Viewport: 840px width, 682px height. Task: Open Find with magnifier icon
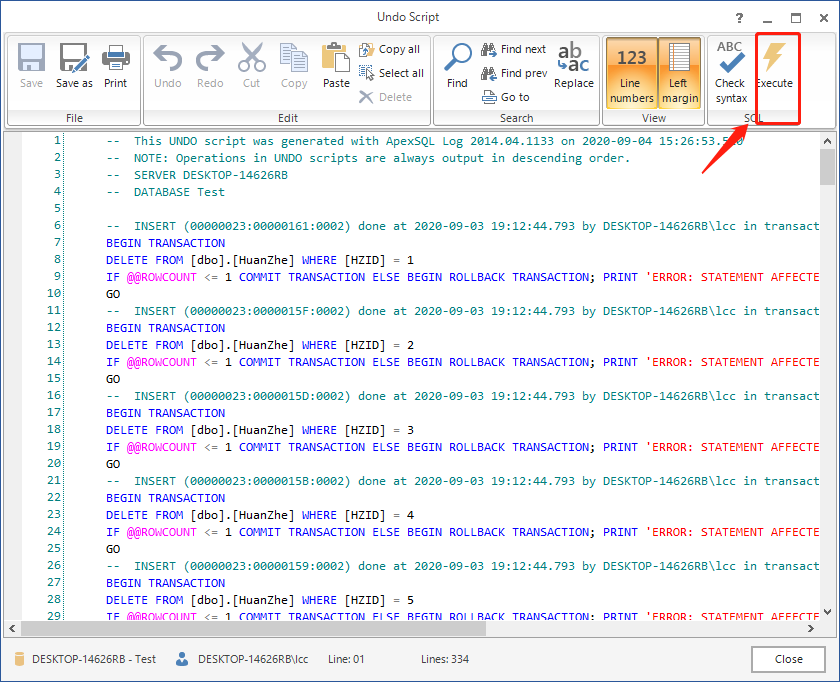458,65
